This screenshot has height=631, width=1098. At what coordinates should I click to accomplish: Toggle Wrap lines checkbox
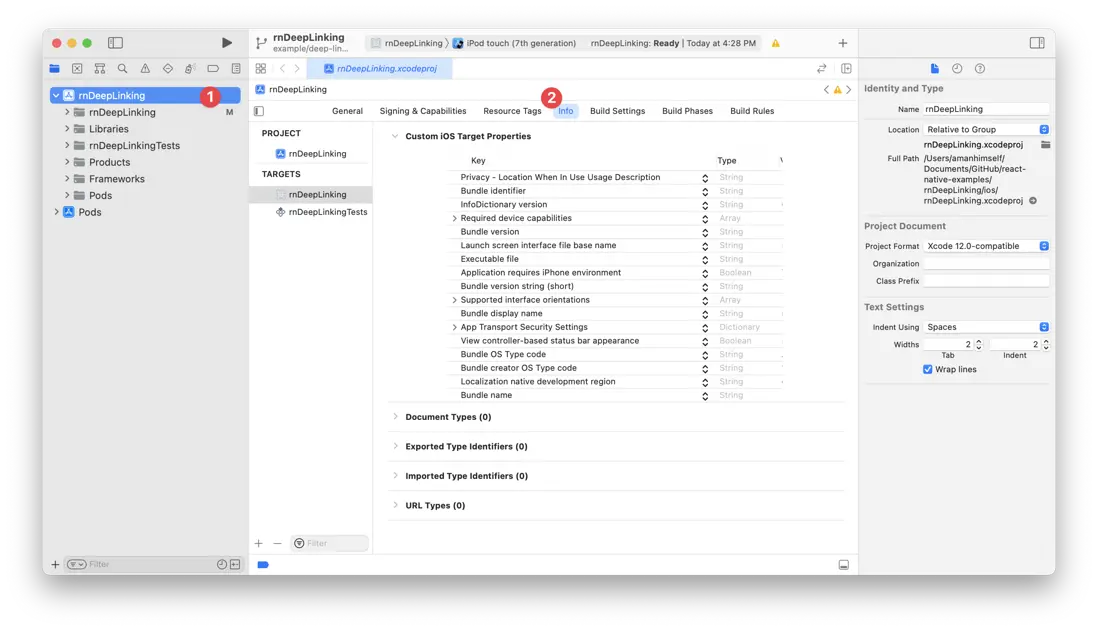[x=927, y=369]
